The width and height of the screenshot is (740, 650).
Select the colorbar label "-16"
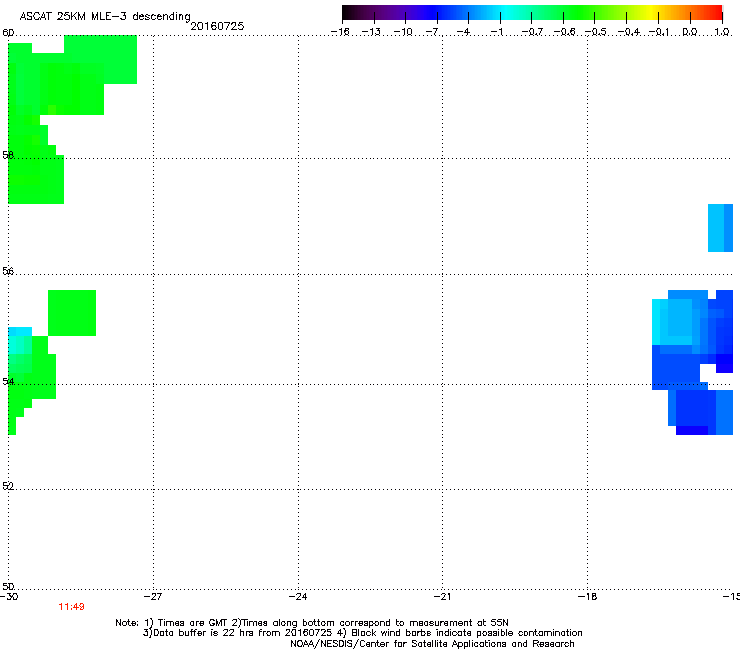pyautogui.click(x=340, y=32)
